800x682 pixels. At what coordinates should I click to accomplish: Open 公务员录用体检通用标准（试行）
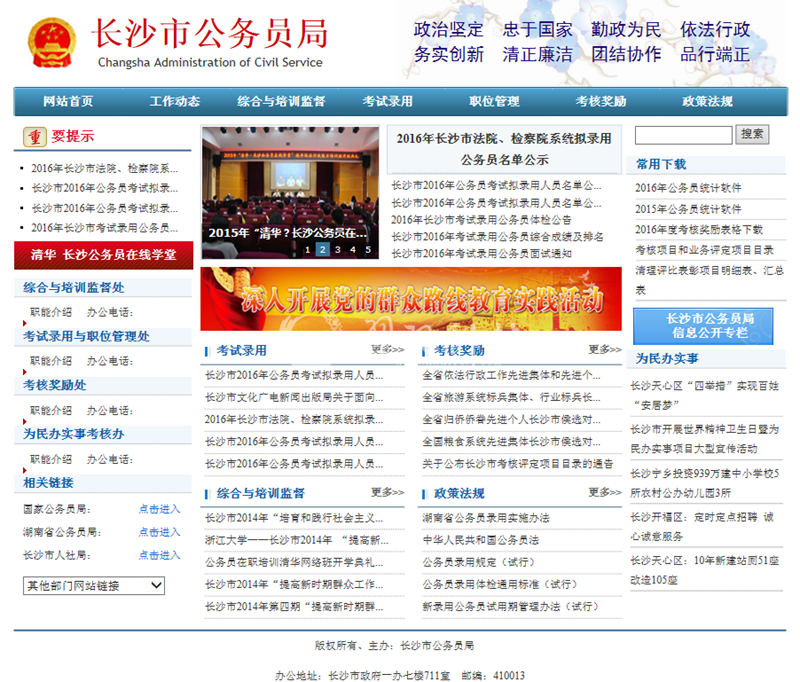[500, 584]
